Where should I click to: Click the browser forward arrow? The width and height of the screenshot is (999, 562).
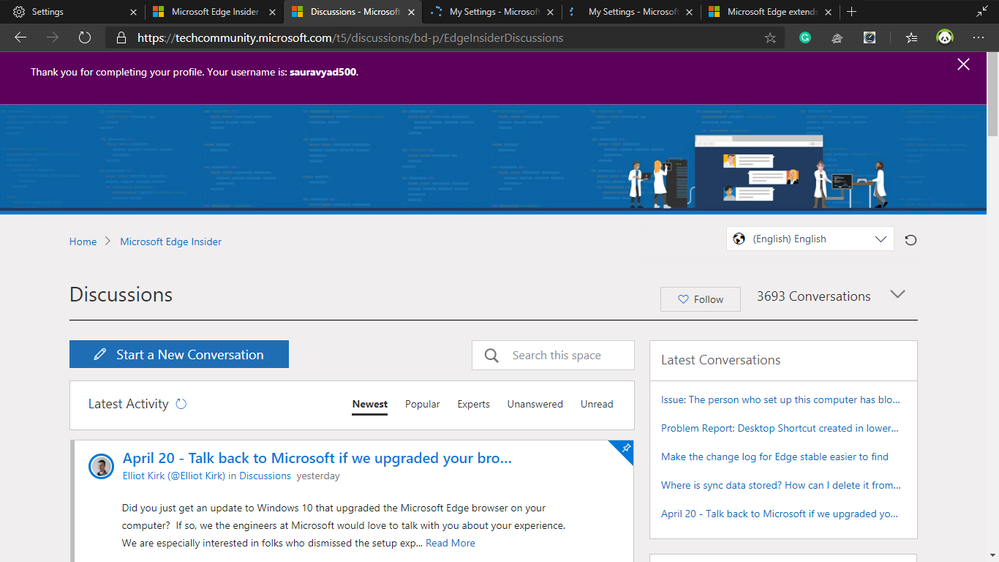[x=52, y=38]
